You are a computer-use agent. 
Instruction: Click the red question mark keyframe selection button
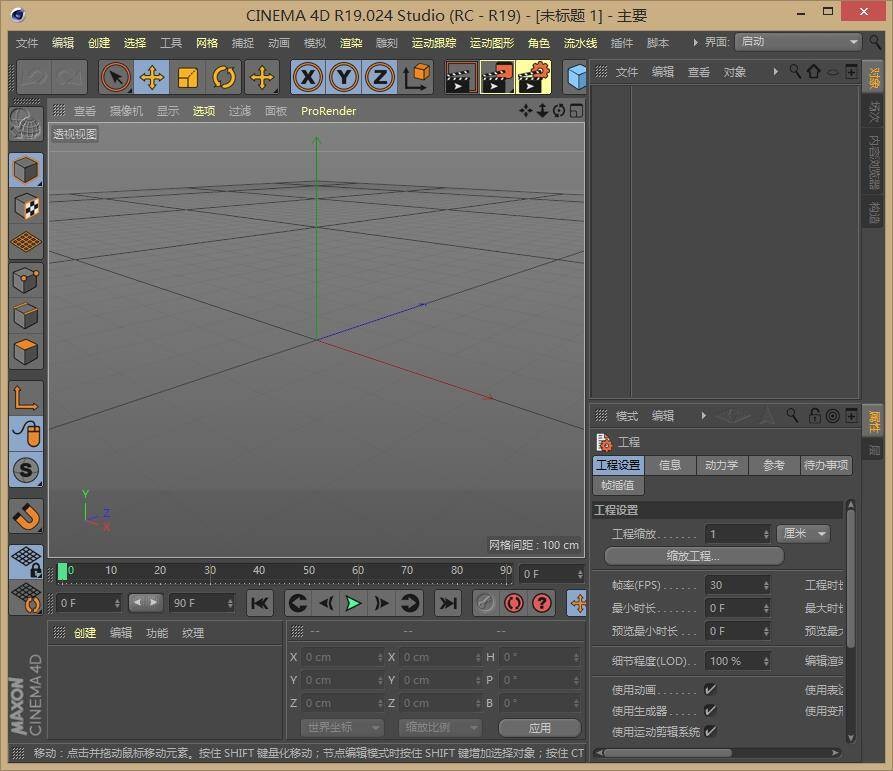542,603
